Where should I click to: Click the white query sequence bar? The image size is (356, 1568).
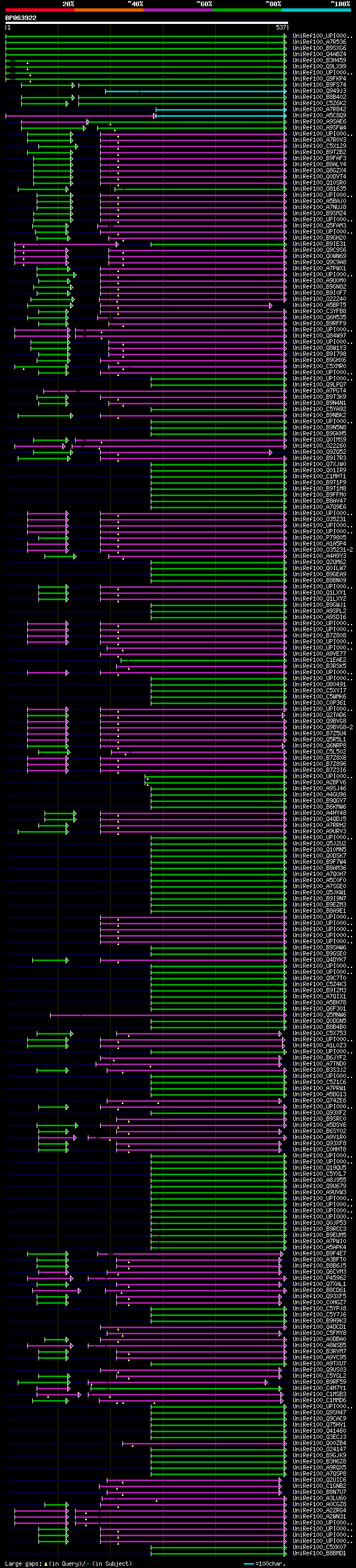(146, 22)
